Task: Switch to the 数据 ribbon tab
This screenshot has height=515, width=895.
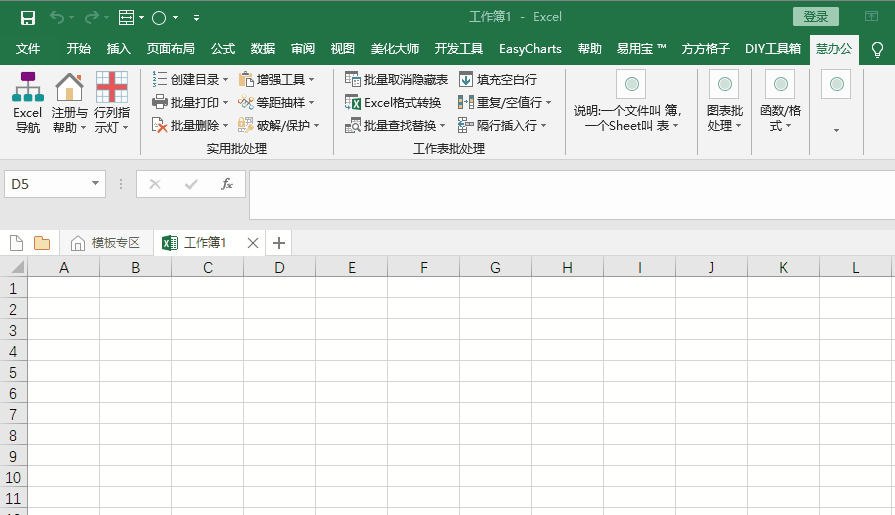Action: [x=263, y=49]
